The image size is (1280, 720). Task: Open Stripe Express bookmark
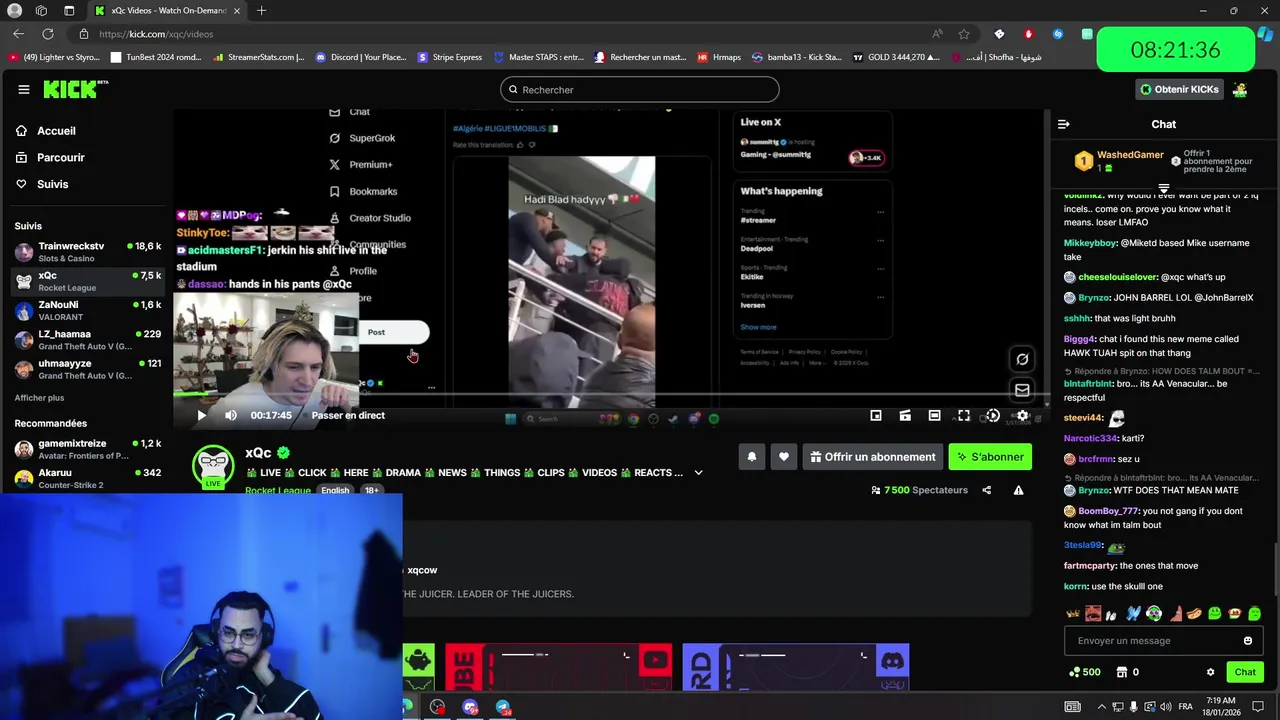[x=450, y=57]
